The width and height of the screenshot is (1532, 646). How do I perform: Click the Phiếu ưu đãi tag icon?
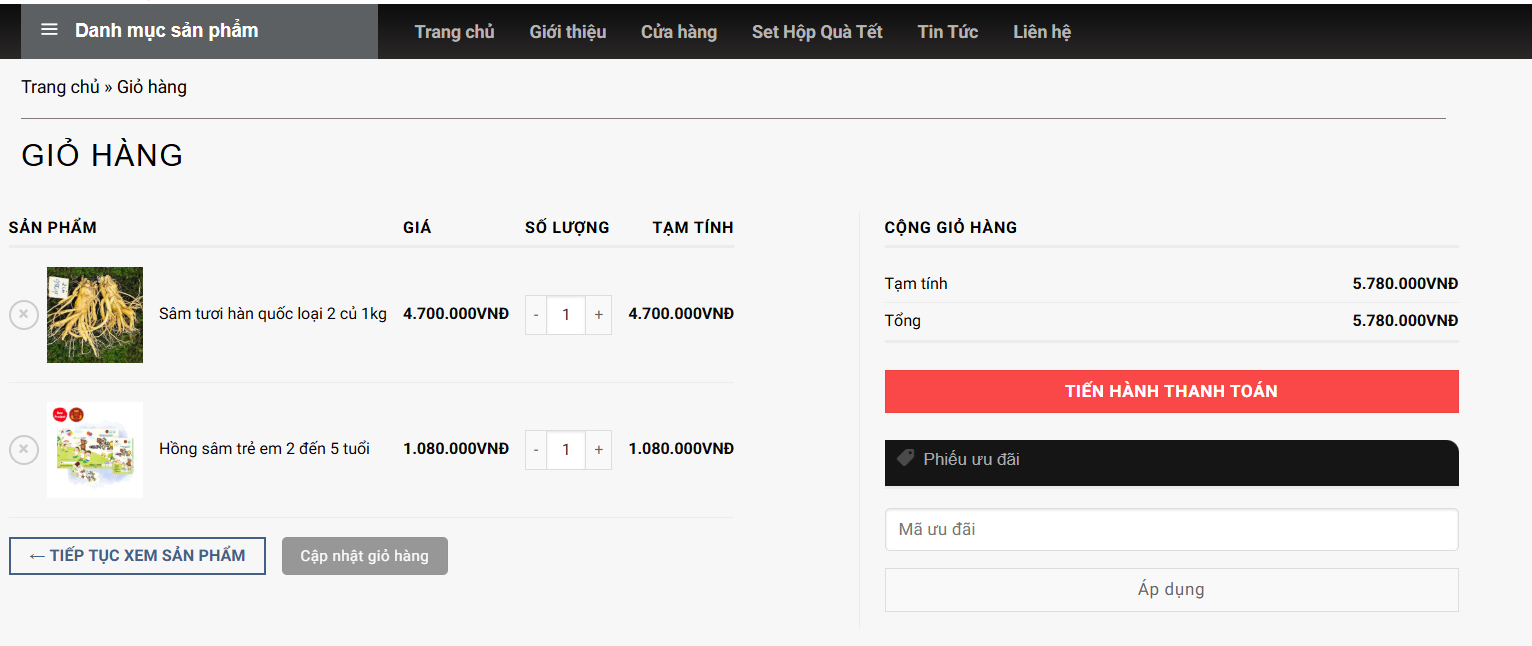click(x=905, y=459)
